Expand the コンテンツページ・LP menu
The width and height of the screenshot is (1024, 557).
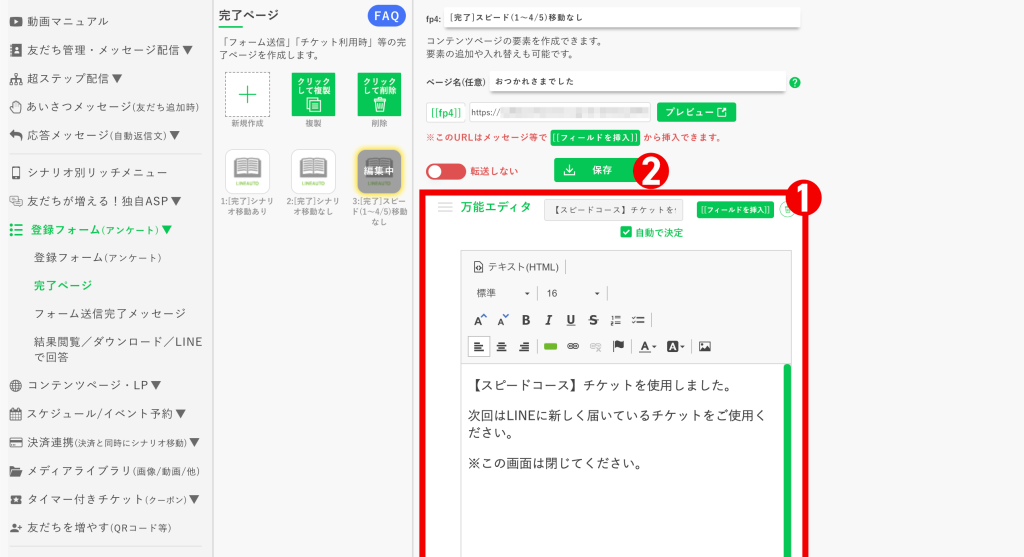pos(86,385)
